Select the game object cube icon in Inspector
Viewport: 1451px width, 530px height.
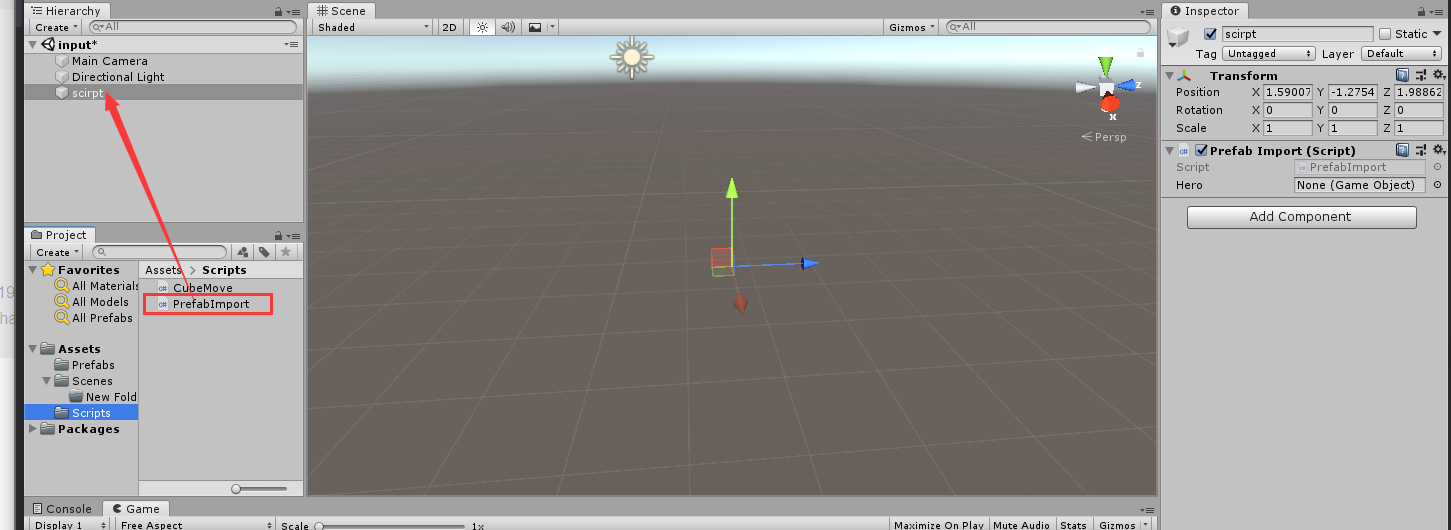pyautogui.click(x=1180, y=38)
